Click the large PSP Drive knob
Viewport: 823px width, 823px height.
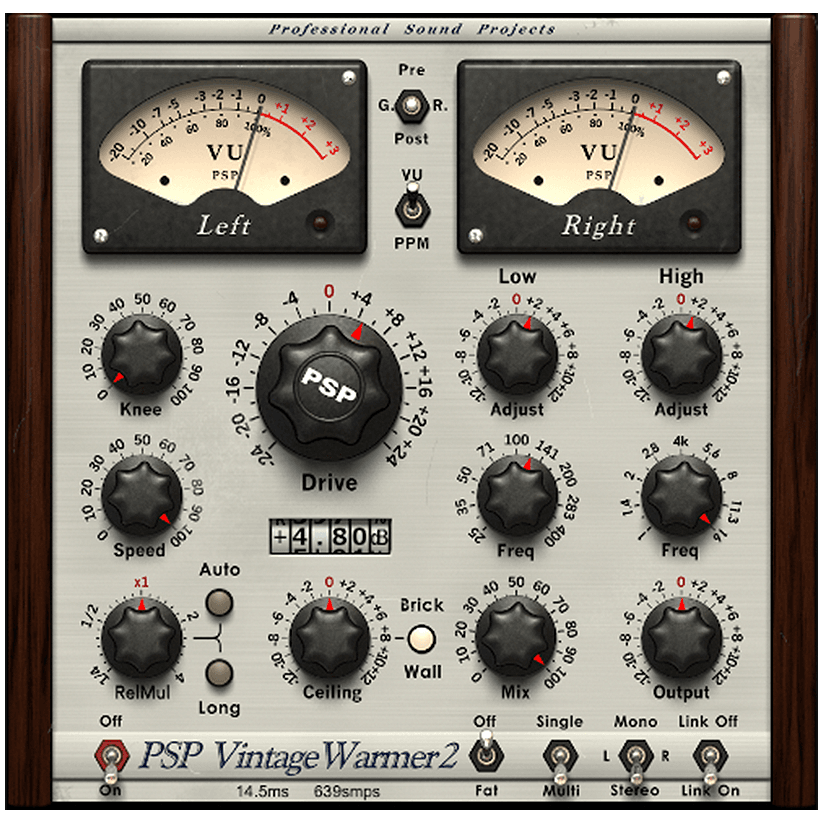(x=329, y=389)
